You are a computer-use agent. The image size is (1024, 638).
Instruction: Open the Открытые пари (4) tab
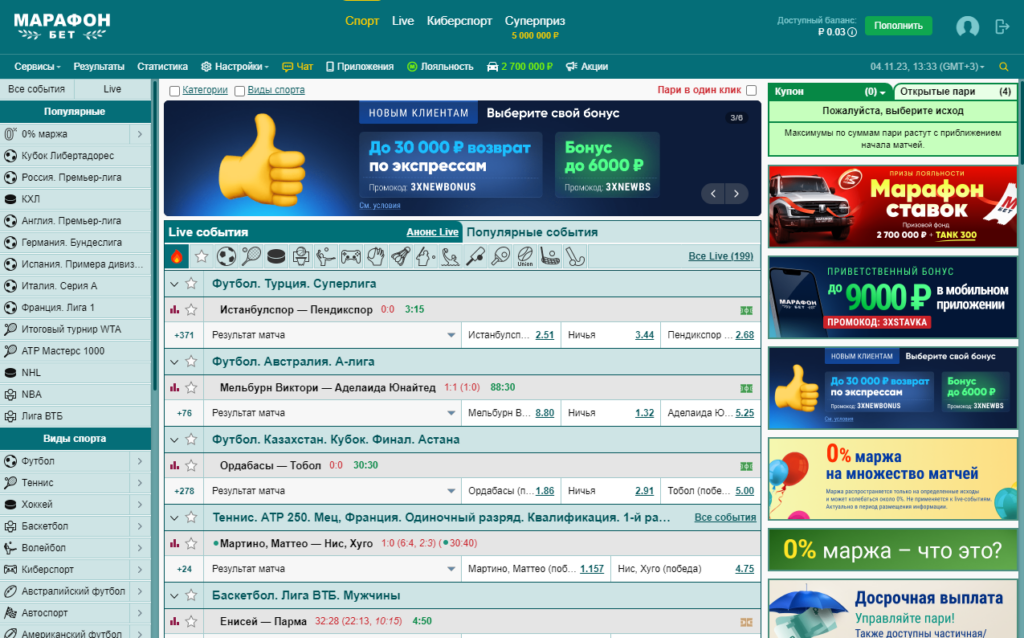pos(955,91)
